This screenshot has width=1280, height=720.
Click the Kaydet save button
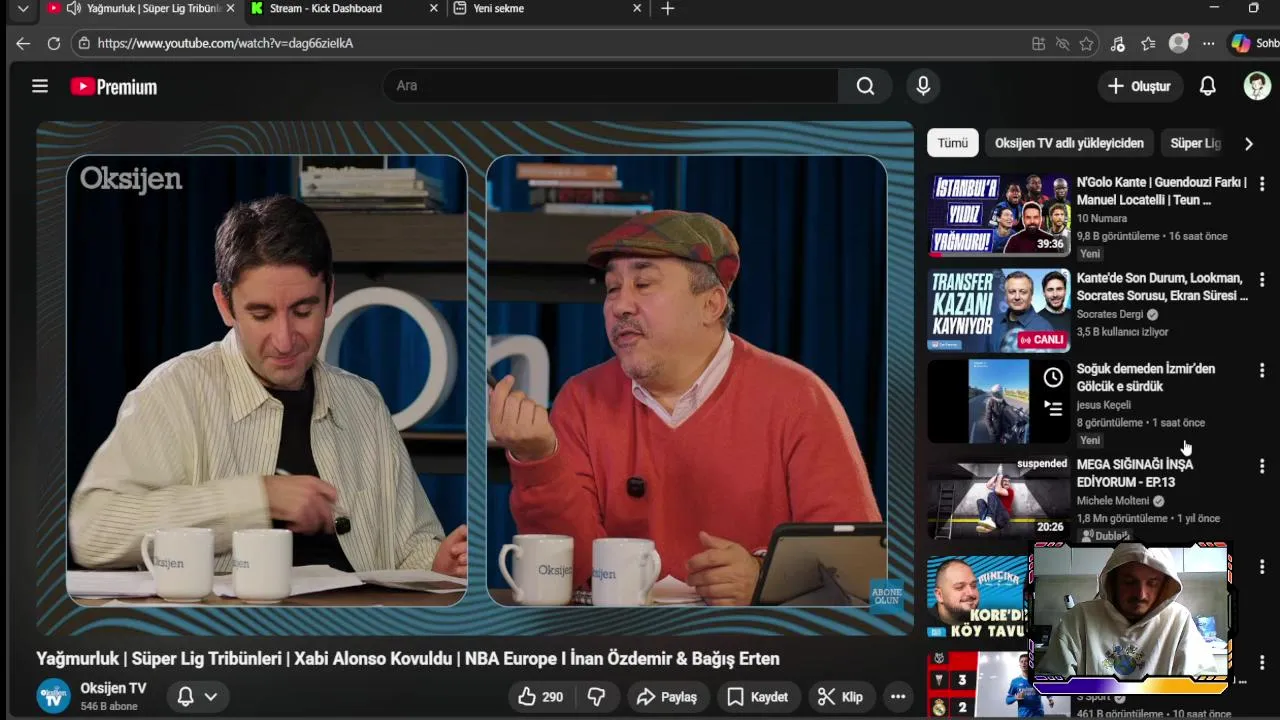point(758,697)
